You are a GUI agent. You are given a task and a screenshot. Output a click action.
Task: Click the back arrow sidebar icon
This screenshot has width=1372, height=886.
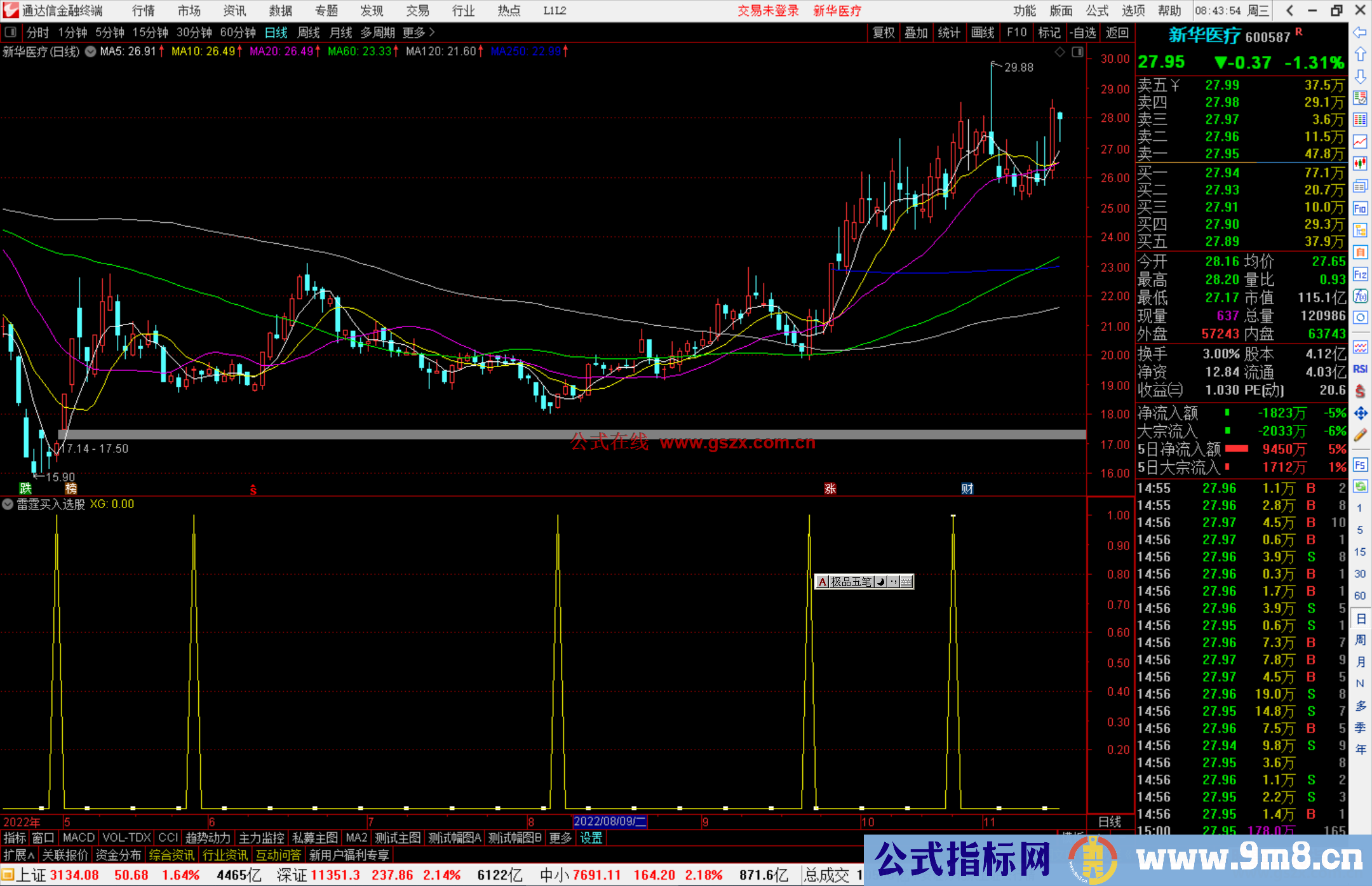coord(1360,32)
